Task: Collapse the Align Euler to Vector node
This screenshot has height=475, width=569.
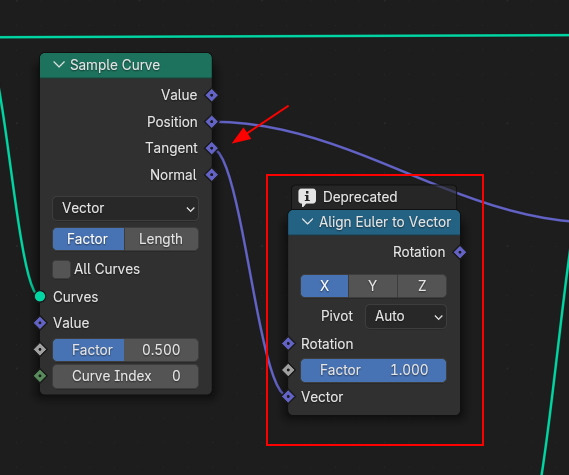Action: 307,222
